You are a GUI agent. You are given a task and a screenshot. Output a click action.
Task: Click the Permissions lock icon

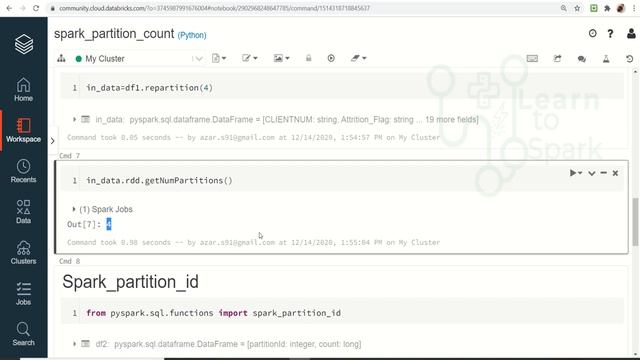point(309,58)
